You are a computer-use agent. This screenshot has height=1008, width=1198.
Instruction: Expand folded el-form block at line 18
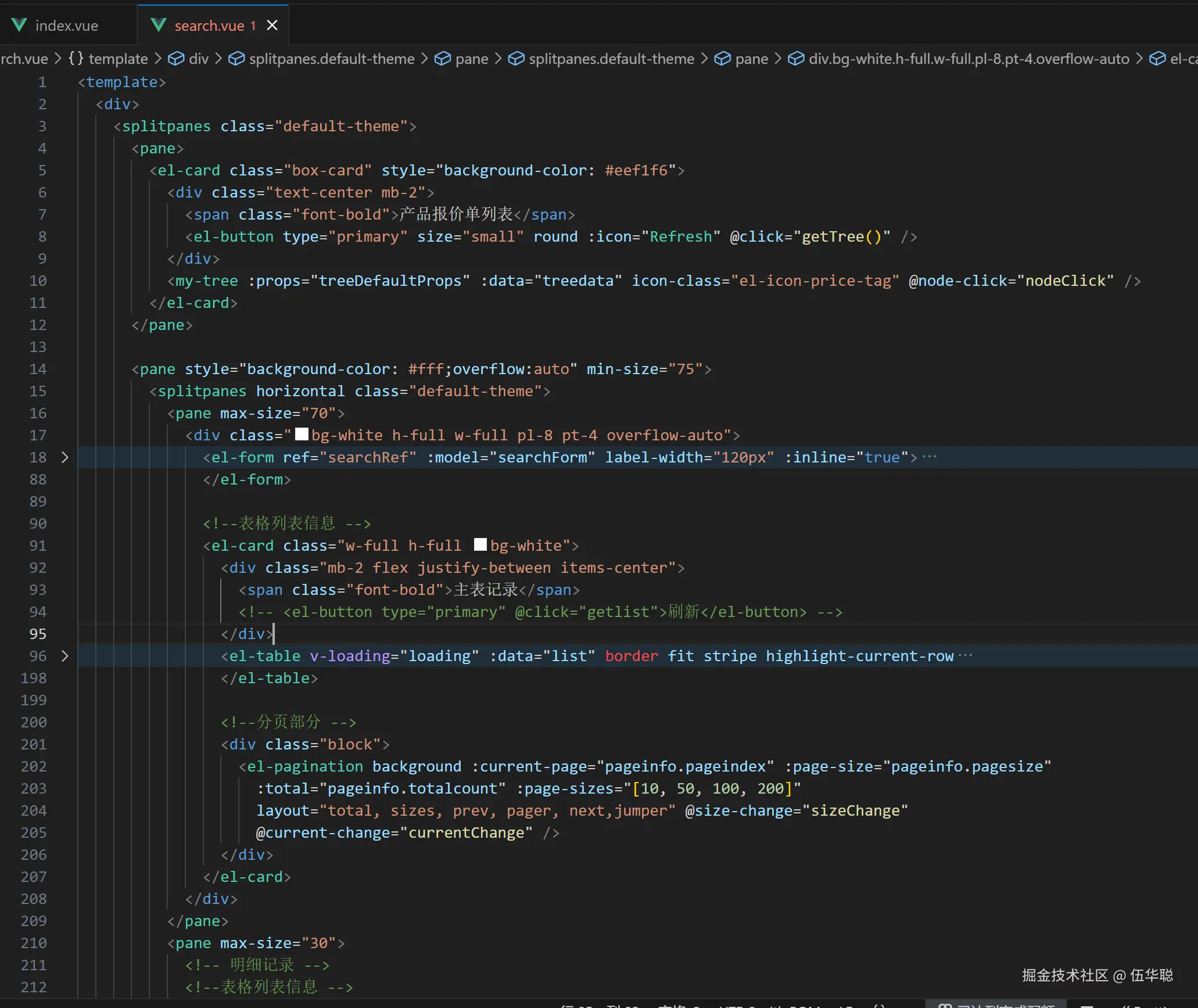(x=65, y=458)
